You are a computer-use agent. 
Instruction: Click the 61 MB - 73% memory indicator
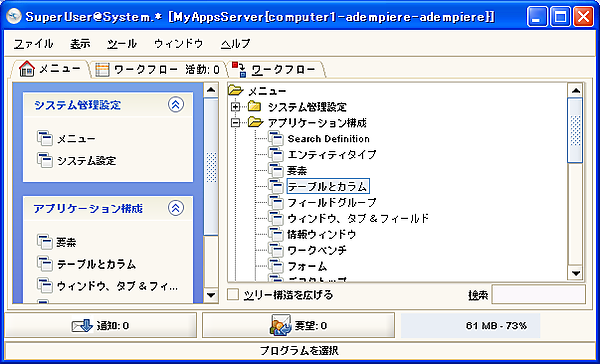click(x=471, y=325)
